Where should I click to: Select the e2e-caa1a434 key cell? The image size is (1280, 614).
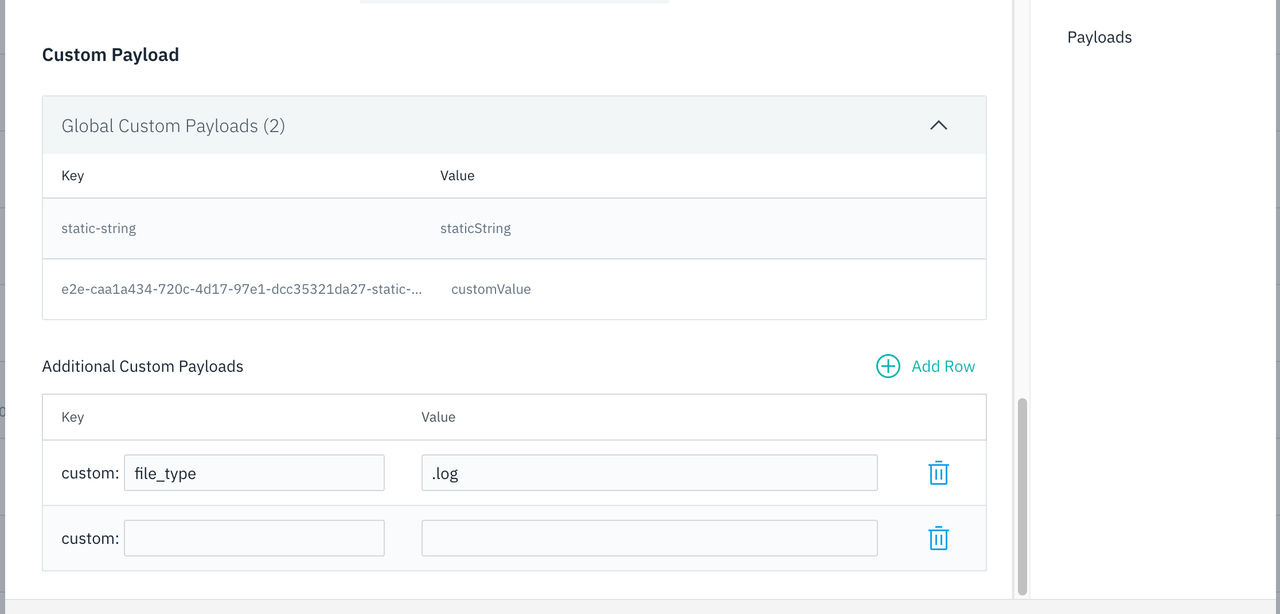coord(241,289)
